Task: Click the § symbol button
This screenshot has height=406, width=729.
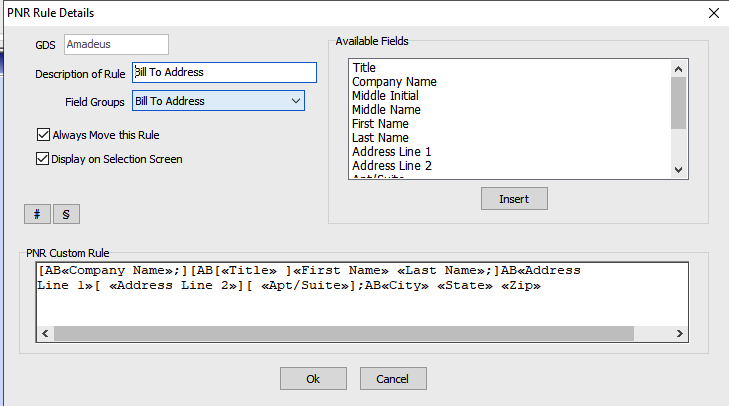Action: 66,213
